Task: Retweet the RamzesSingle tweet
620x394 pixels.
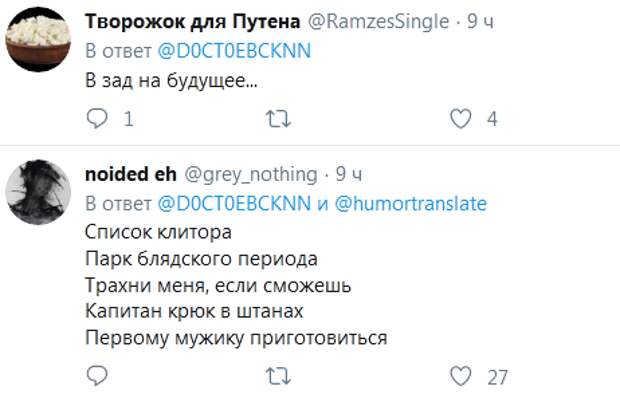Action: click(278, 119)
